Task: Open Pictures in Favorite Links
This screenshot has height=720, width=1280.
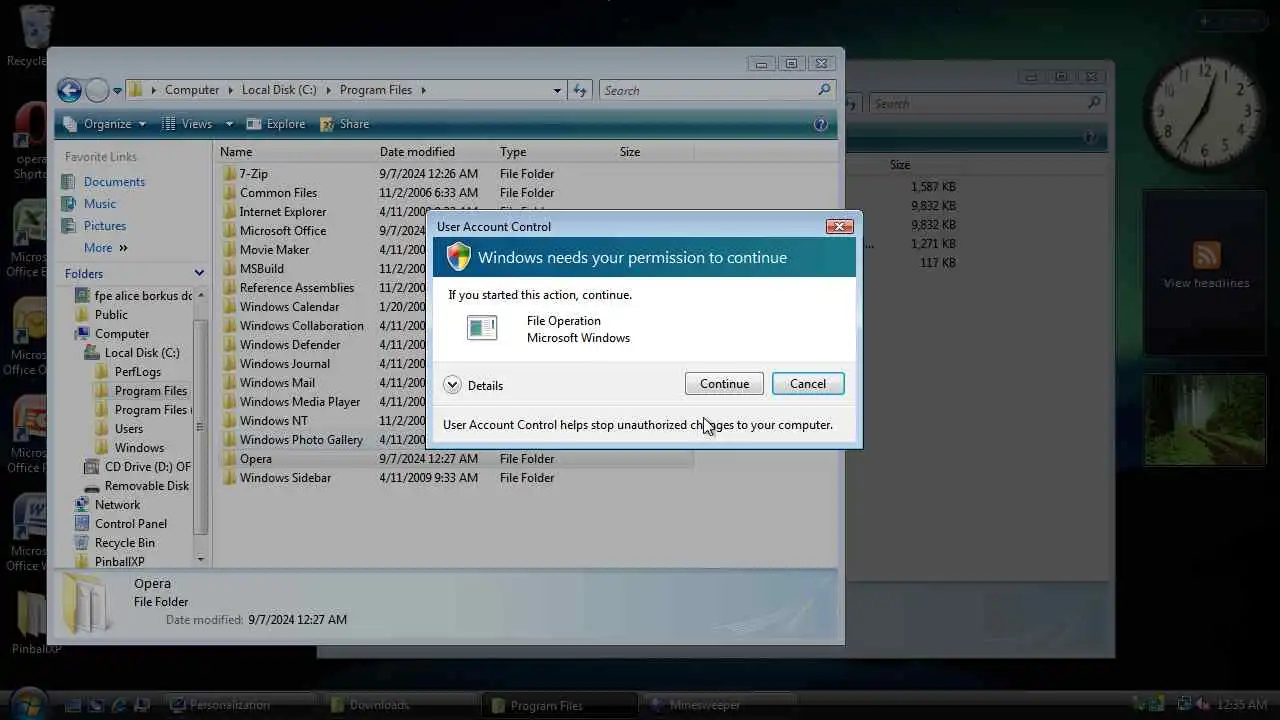Action: (x=105, y=226)
